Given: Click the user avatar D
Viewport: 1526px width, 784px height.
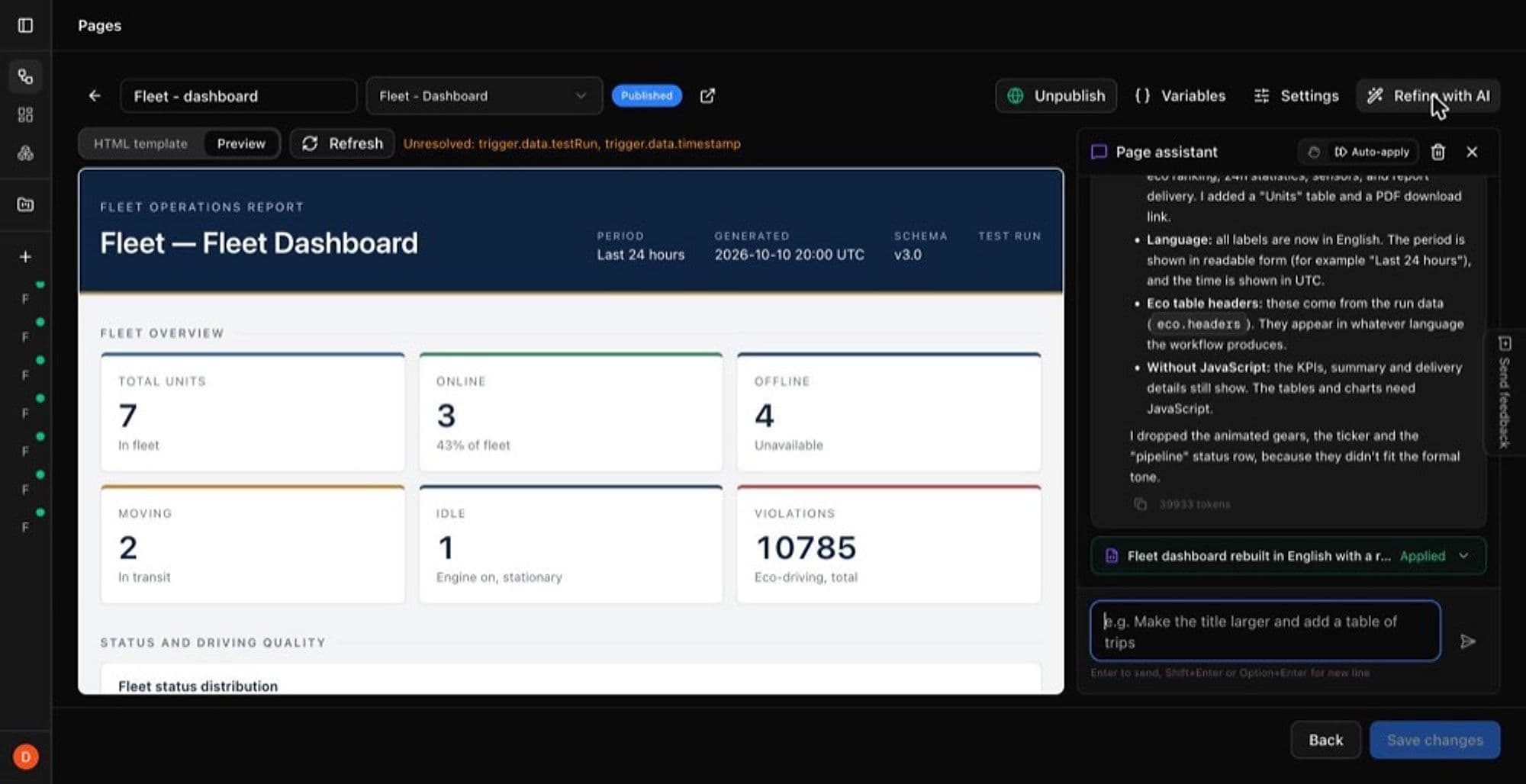Looking at the screenshot, I should click(25, 757).
